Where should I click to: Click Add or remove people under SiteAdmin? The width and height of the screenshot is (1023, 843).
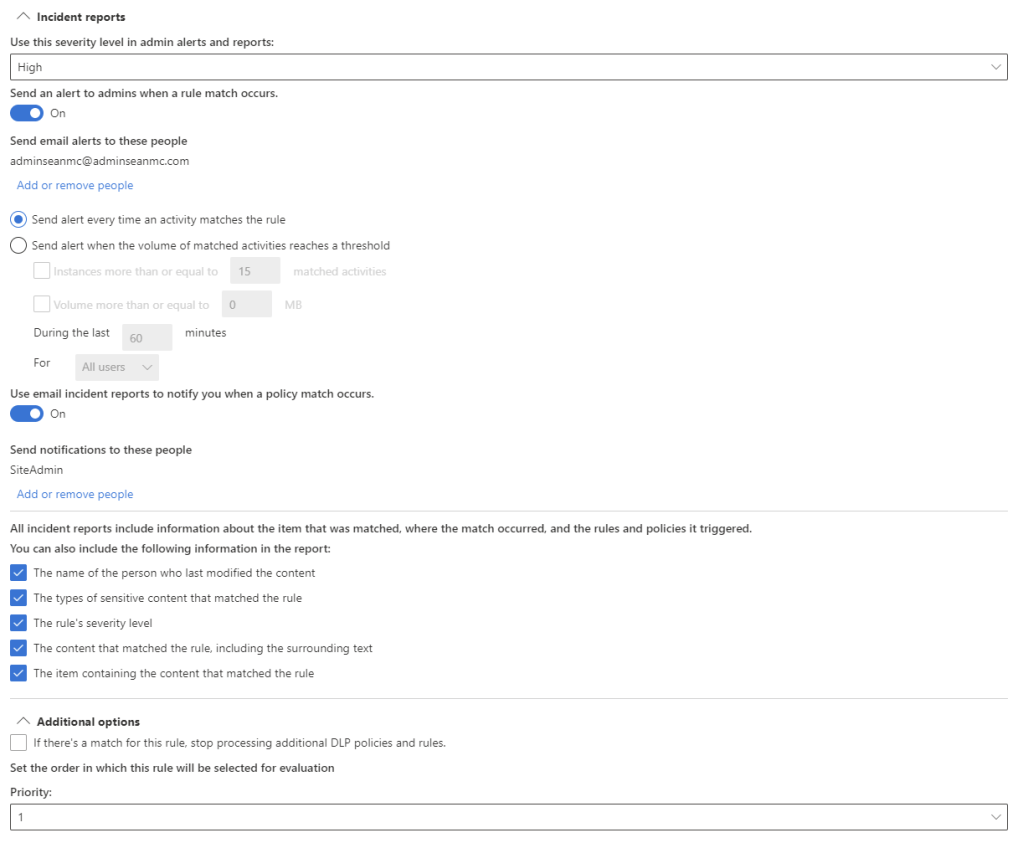pos(75,494)
